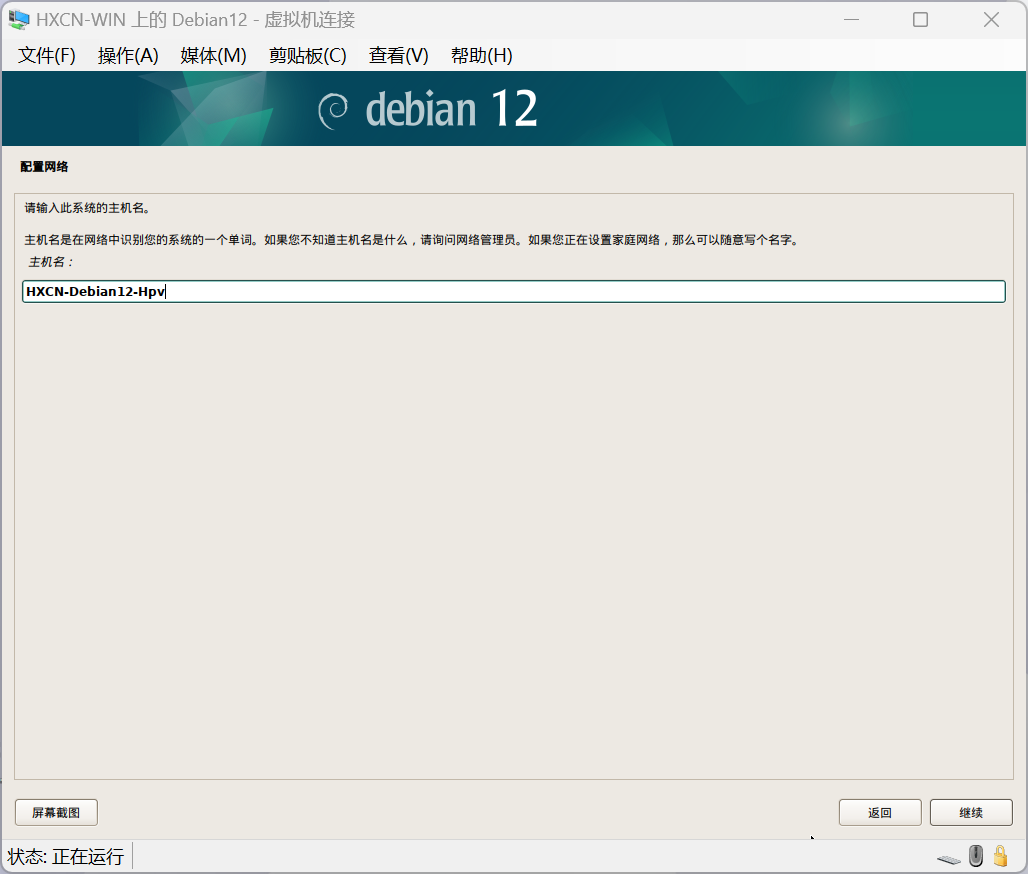Minimize the virtual machine connection window

pos(851,20)
